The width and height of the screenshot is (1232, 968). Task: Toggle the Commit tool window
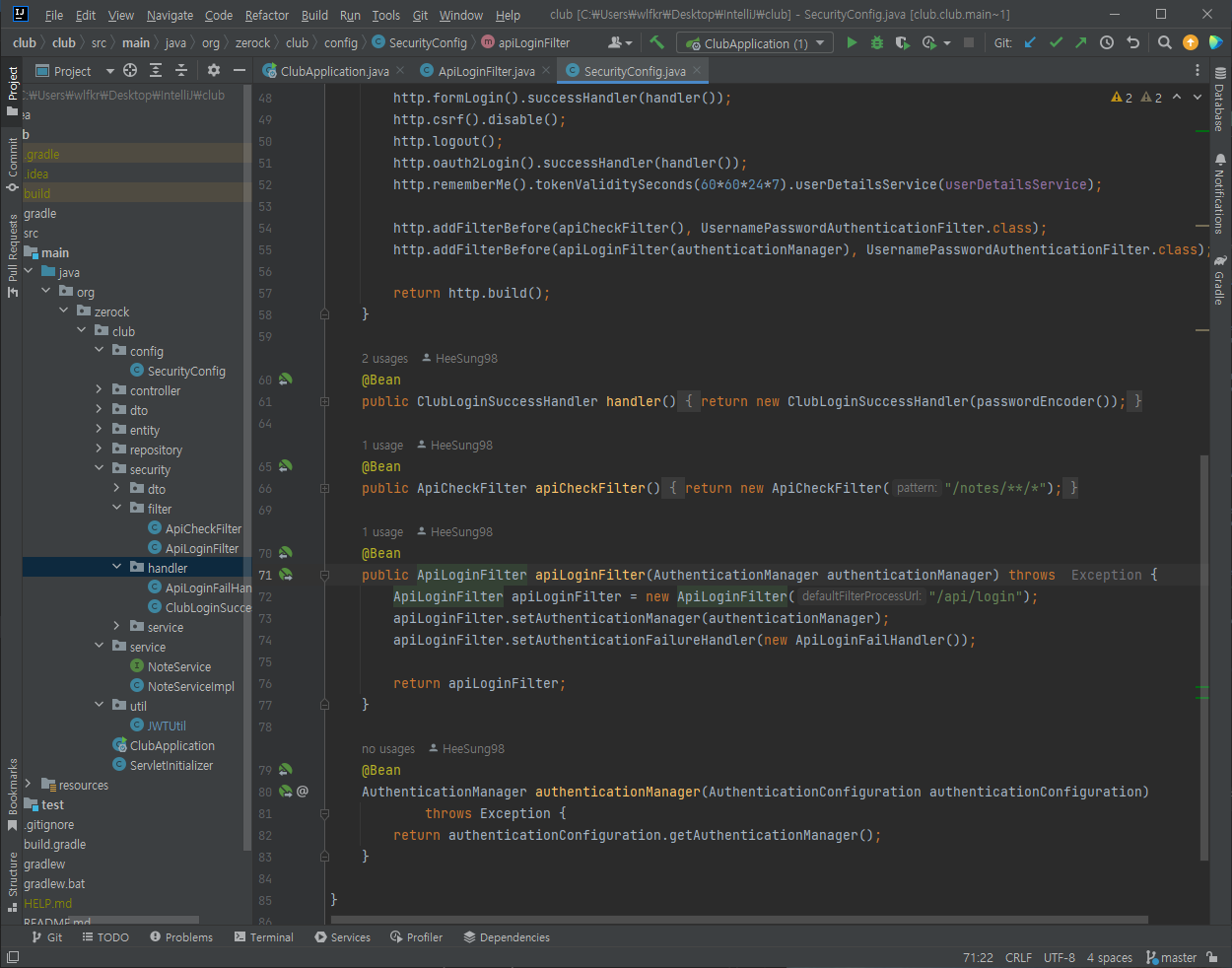pyautogui.click(x=12, y=164)
